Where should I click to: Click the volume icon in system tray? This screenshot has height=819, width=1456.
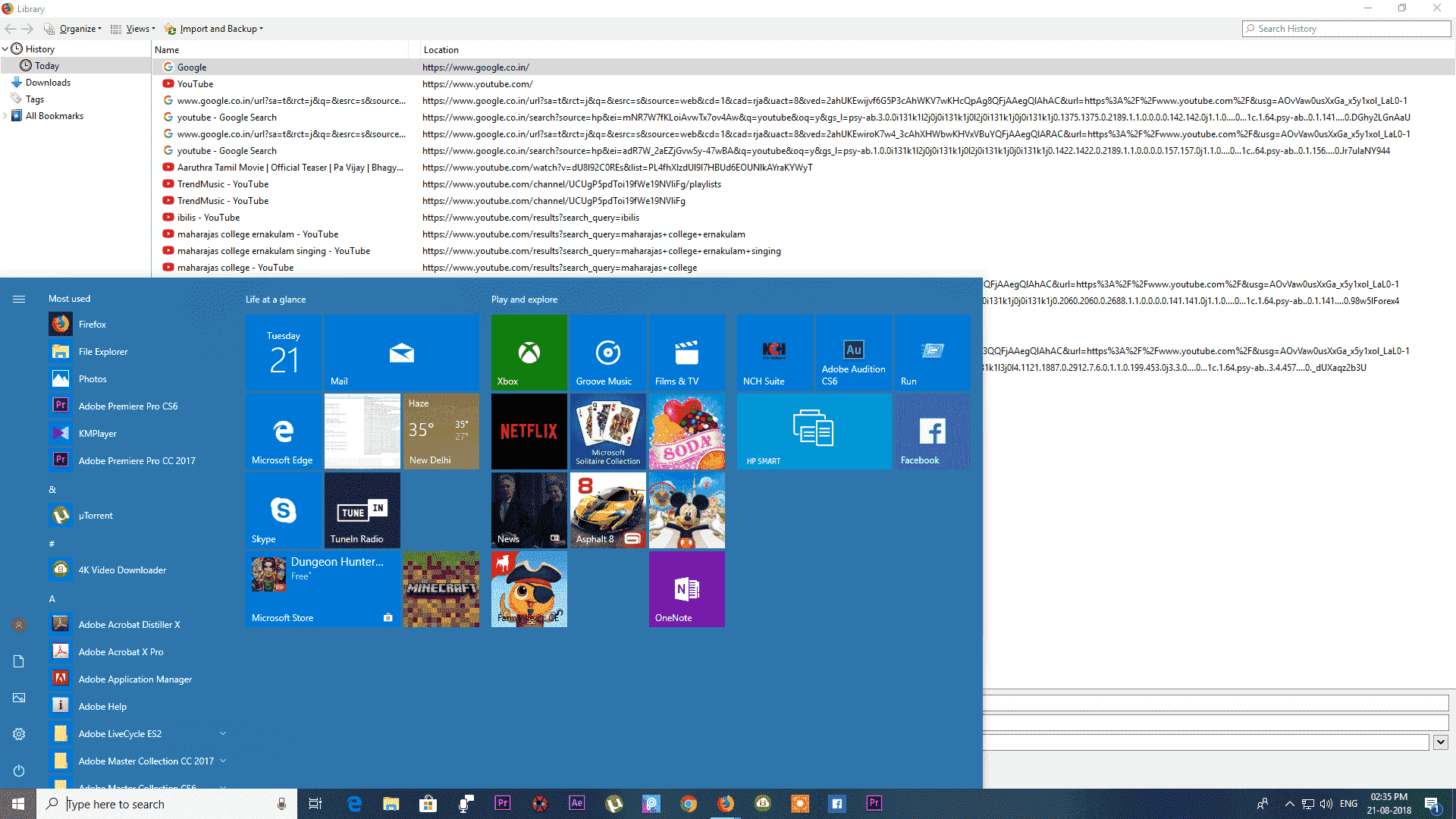(x=1326, y=804)
